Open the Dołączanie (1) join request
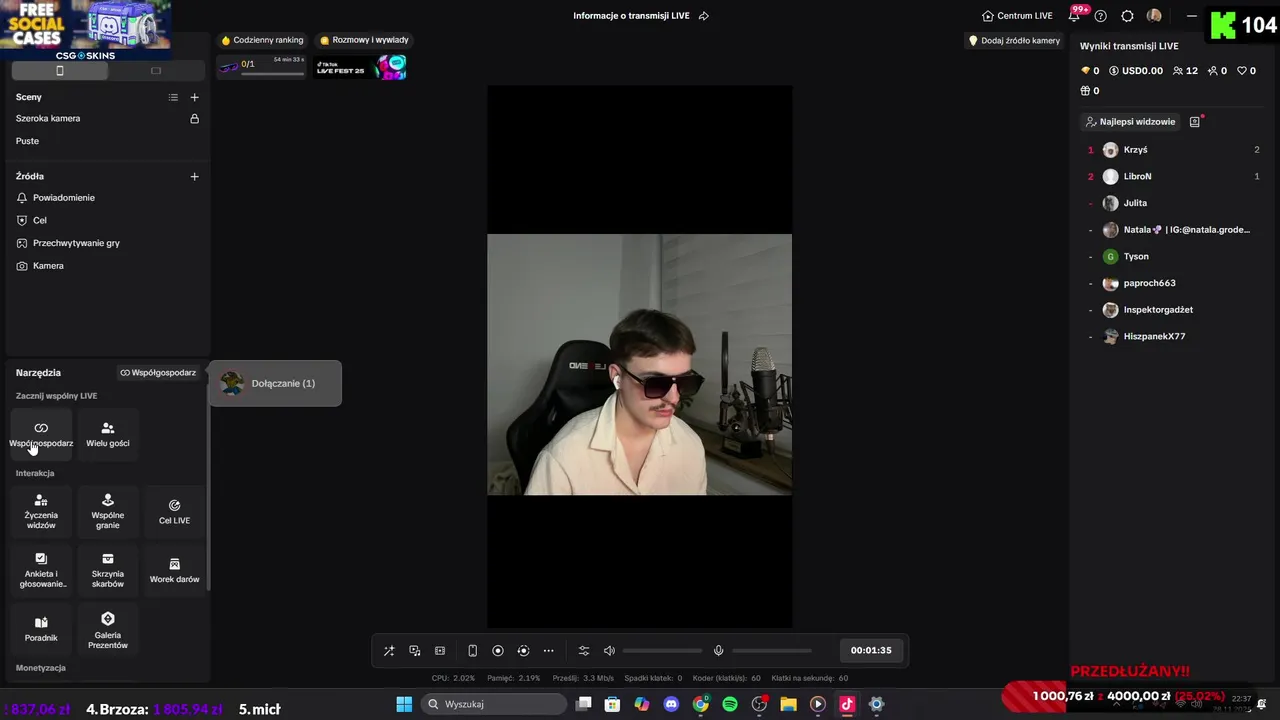The image size is (1280, 720). [x=275, y=383]
